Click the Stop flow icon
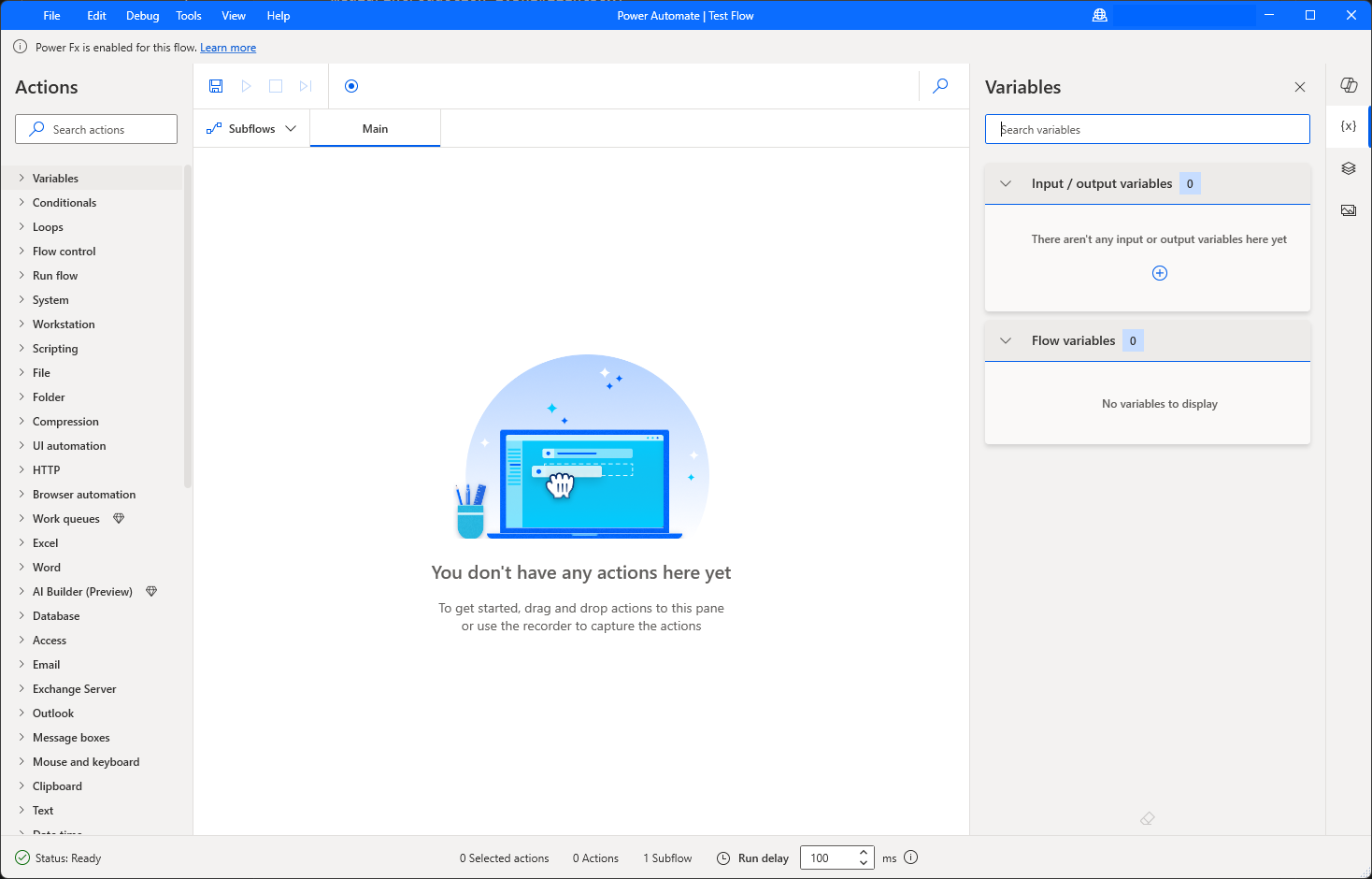1372x879 pixels. pyautogui.click(x=276, y=85)
